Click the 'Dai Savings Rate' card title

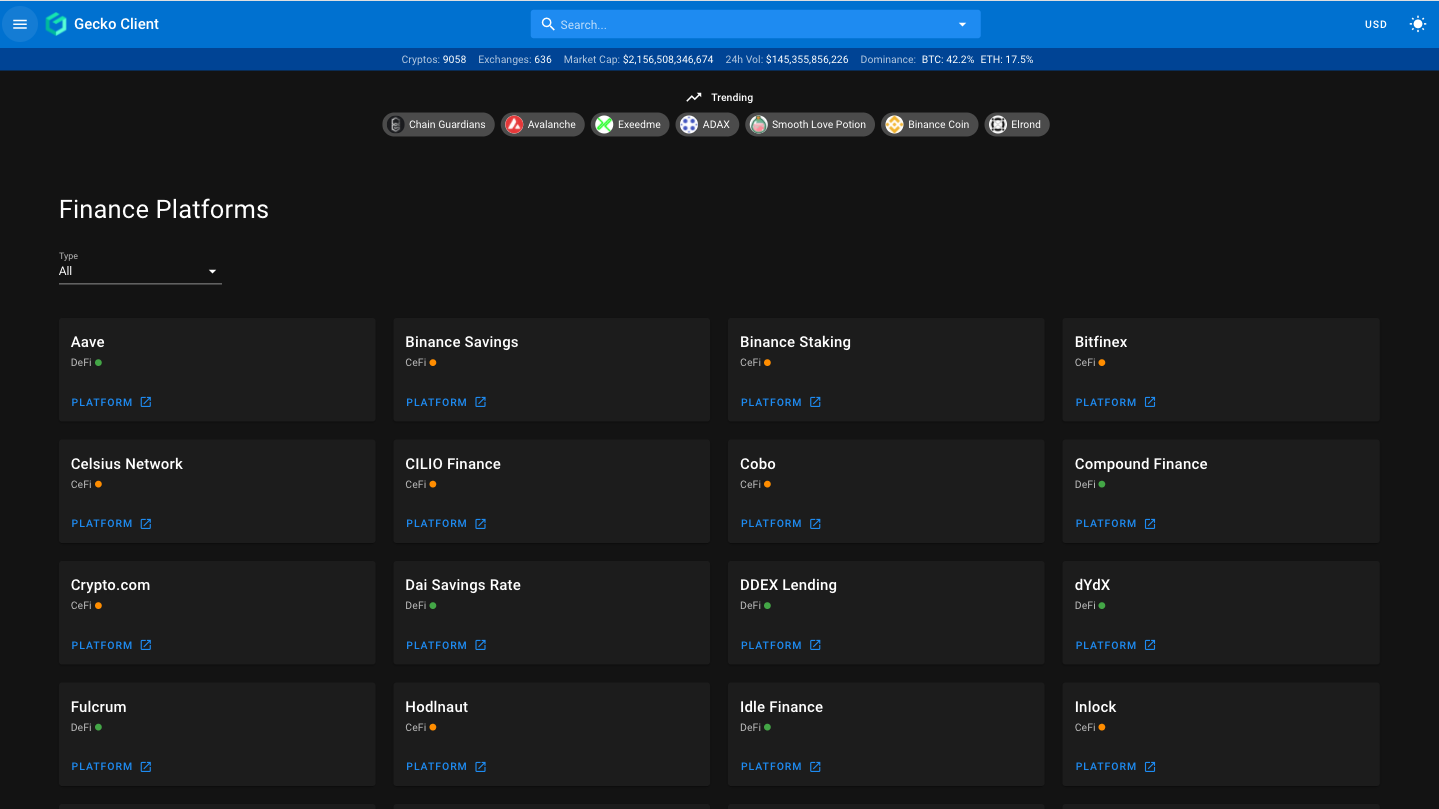[x=463, y=585]
